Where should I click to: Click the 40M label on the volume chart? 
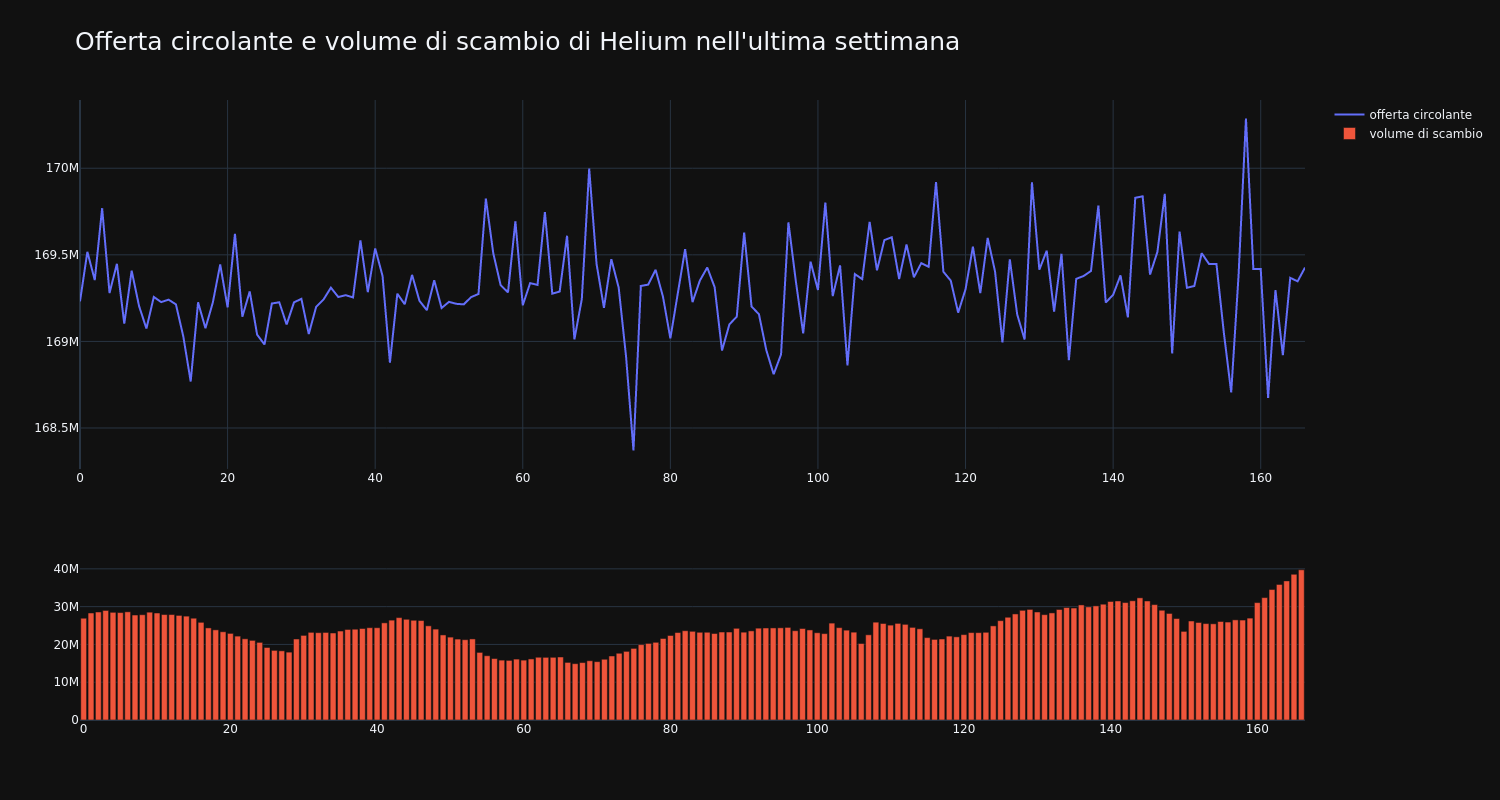66,569
